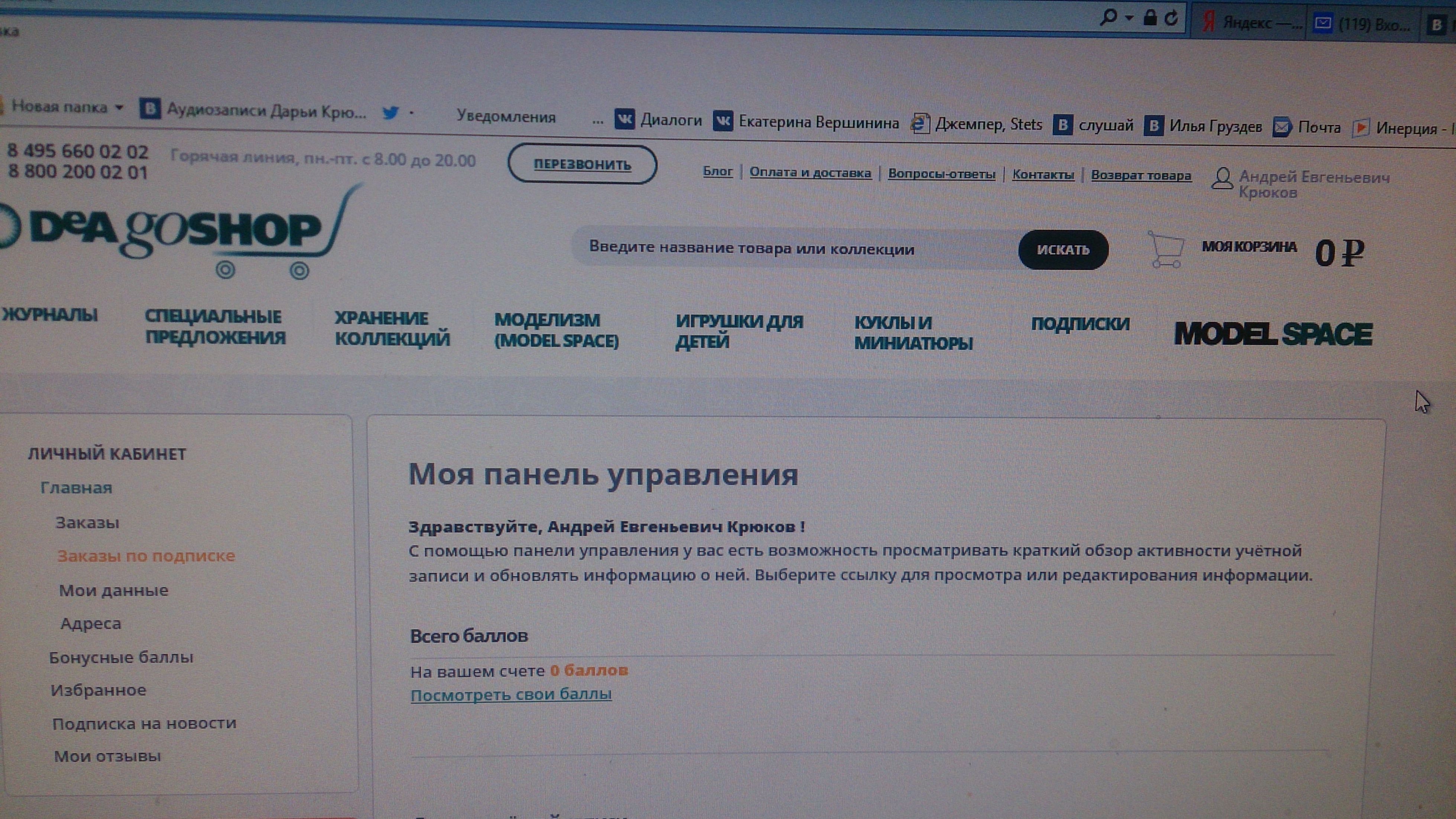1456x819 pixels.
Task: Click the phone number 8 495 660 02 02
Action: 77,152
